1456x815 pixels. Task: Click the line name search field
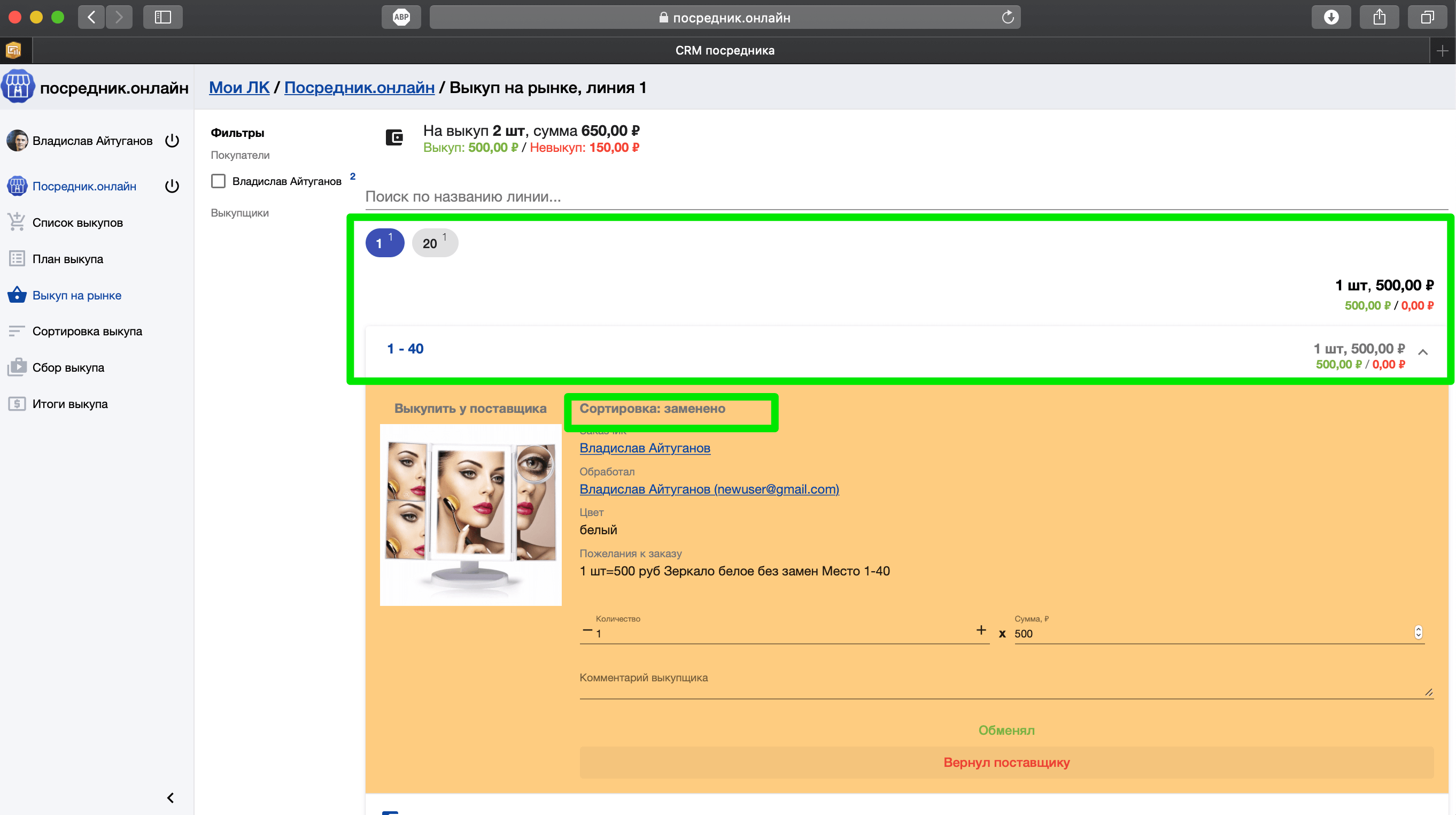point(904,197)
